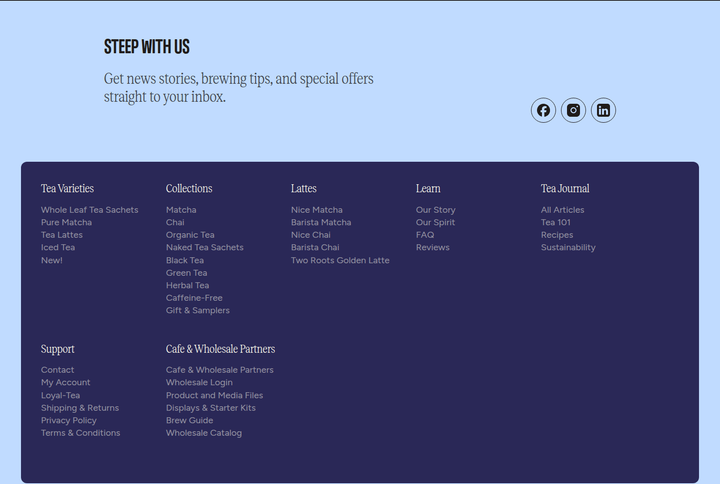
Task: Open the Instagram social icon
Action: tap(573, 110)
